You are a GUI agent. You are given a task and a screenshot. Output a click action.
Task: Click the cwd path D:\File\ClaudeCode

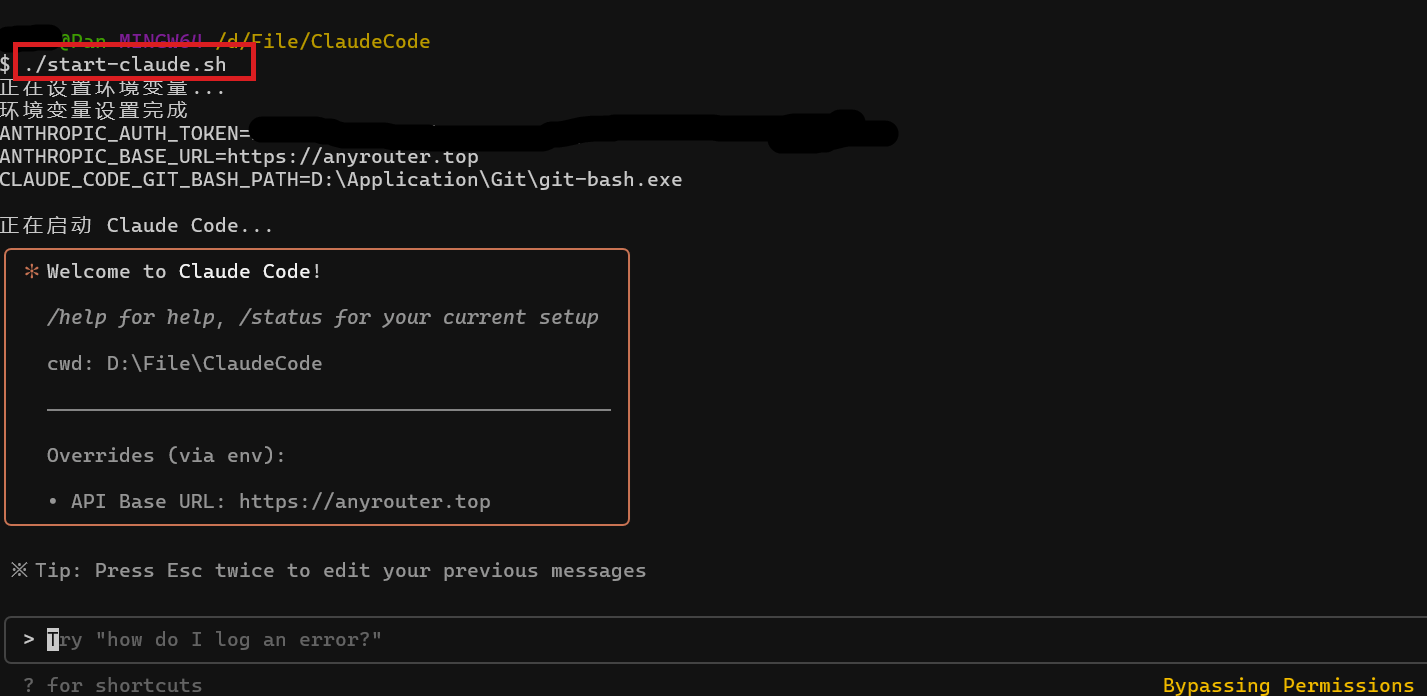click(x=215, y=363)
